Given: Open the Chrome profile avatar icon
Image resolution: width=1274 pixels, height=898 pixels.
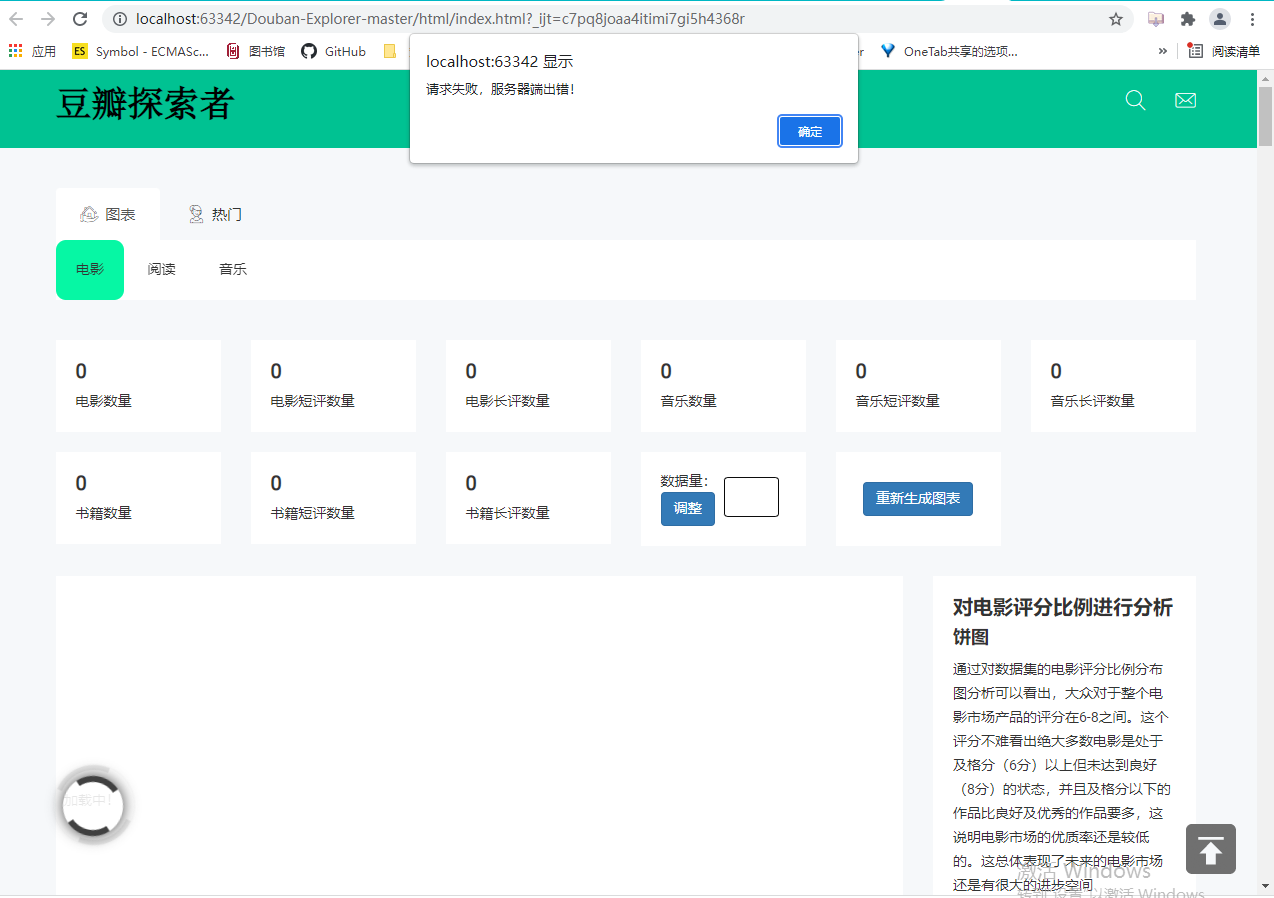Looking at the screenshot, I should 1218,19.
